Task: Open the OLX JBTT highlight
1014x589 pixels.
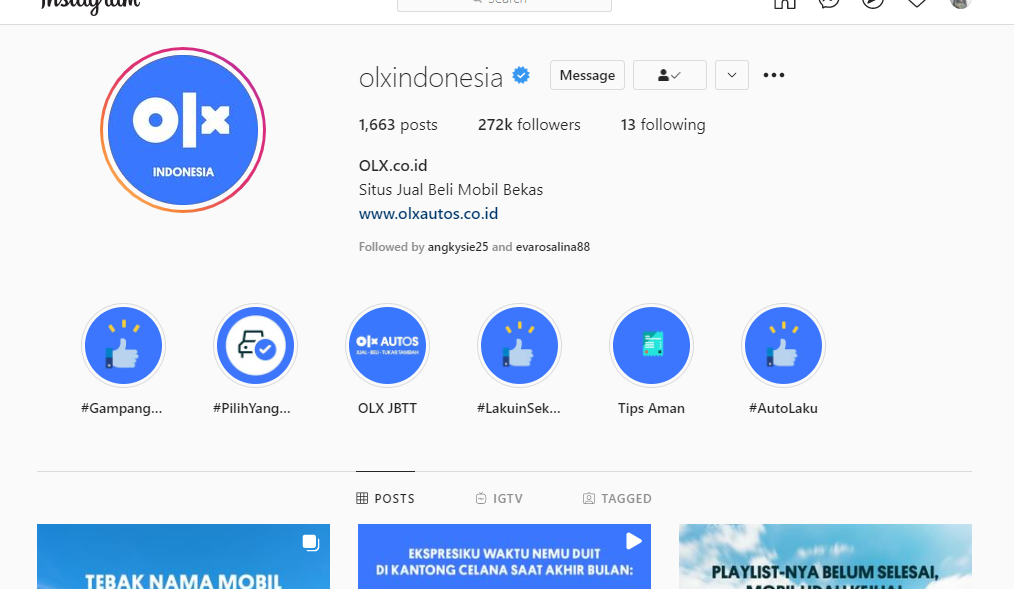Action: point(387,346)
